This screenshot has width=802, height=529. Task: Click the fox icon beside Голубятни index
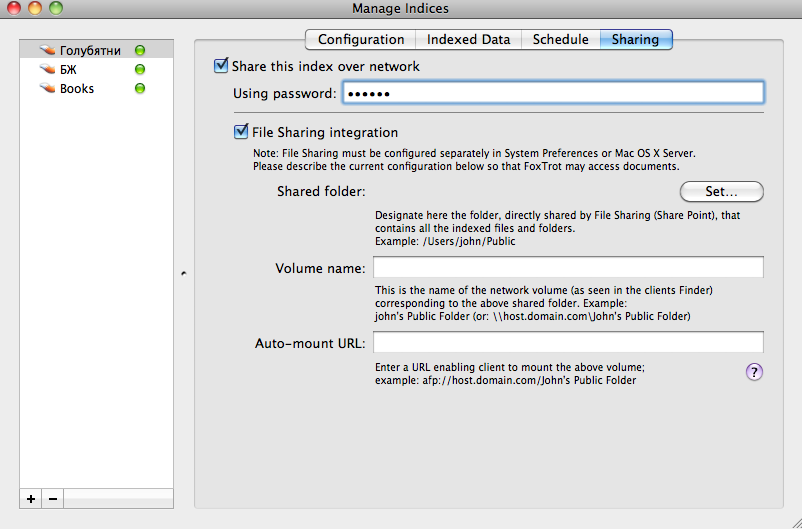coord(48,49)
